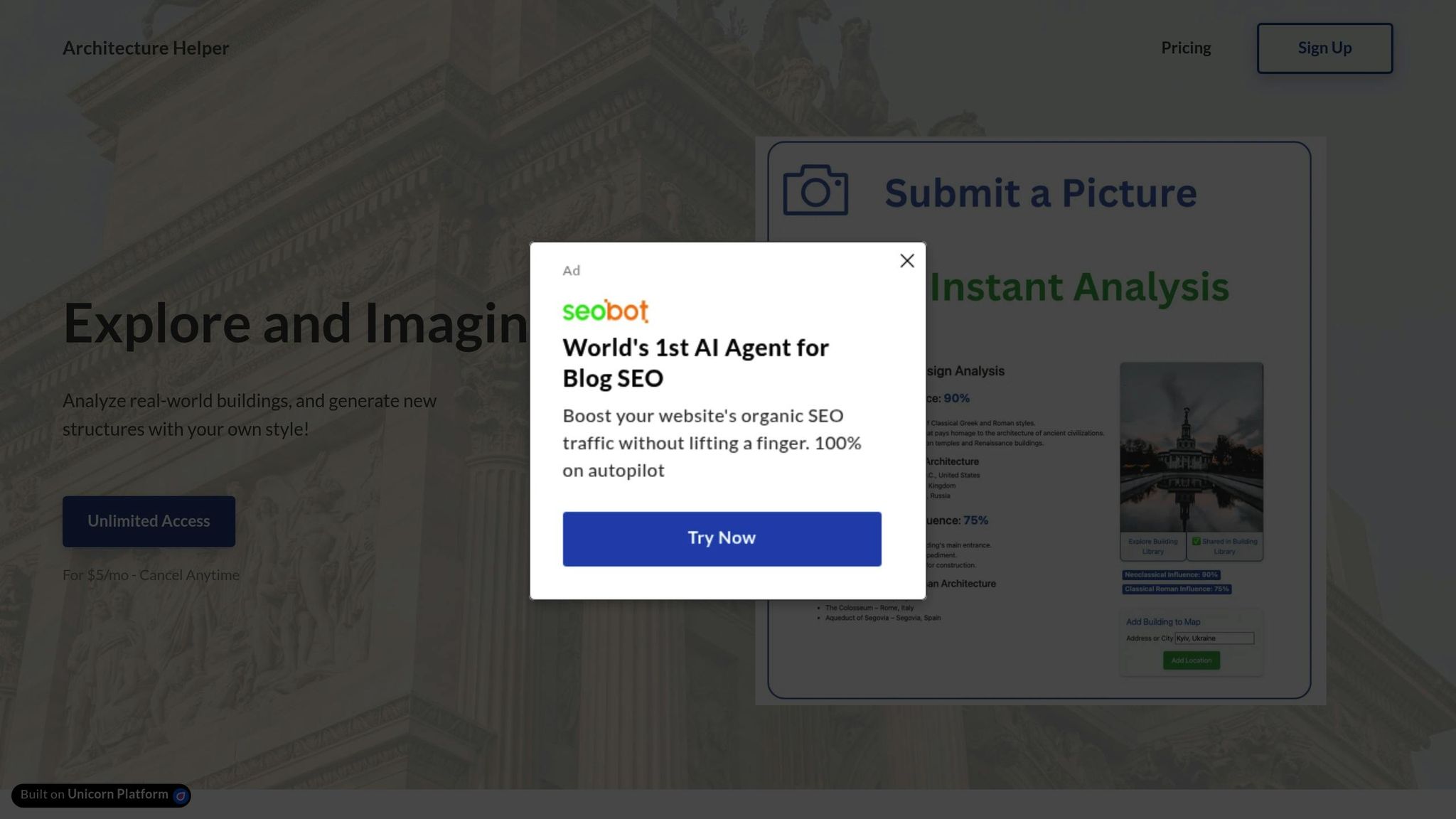1456x819 pixels.
Task: Click the Unlimited Access button
Action: pos(149,521)
